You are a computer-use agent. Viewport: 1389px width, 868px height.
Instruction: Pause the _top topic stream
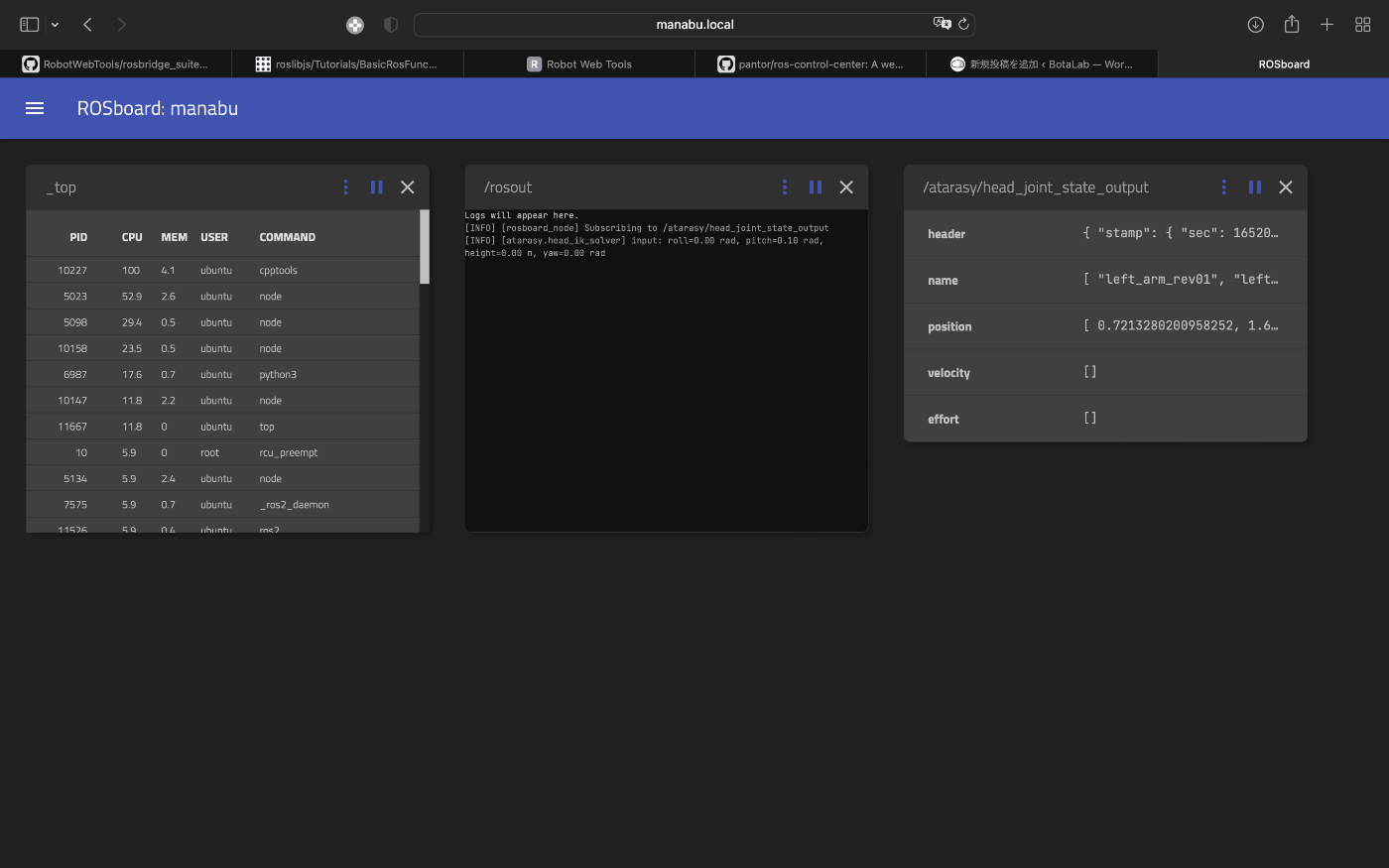coord(376,186)
